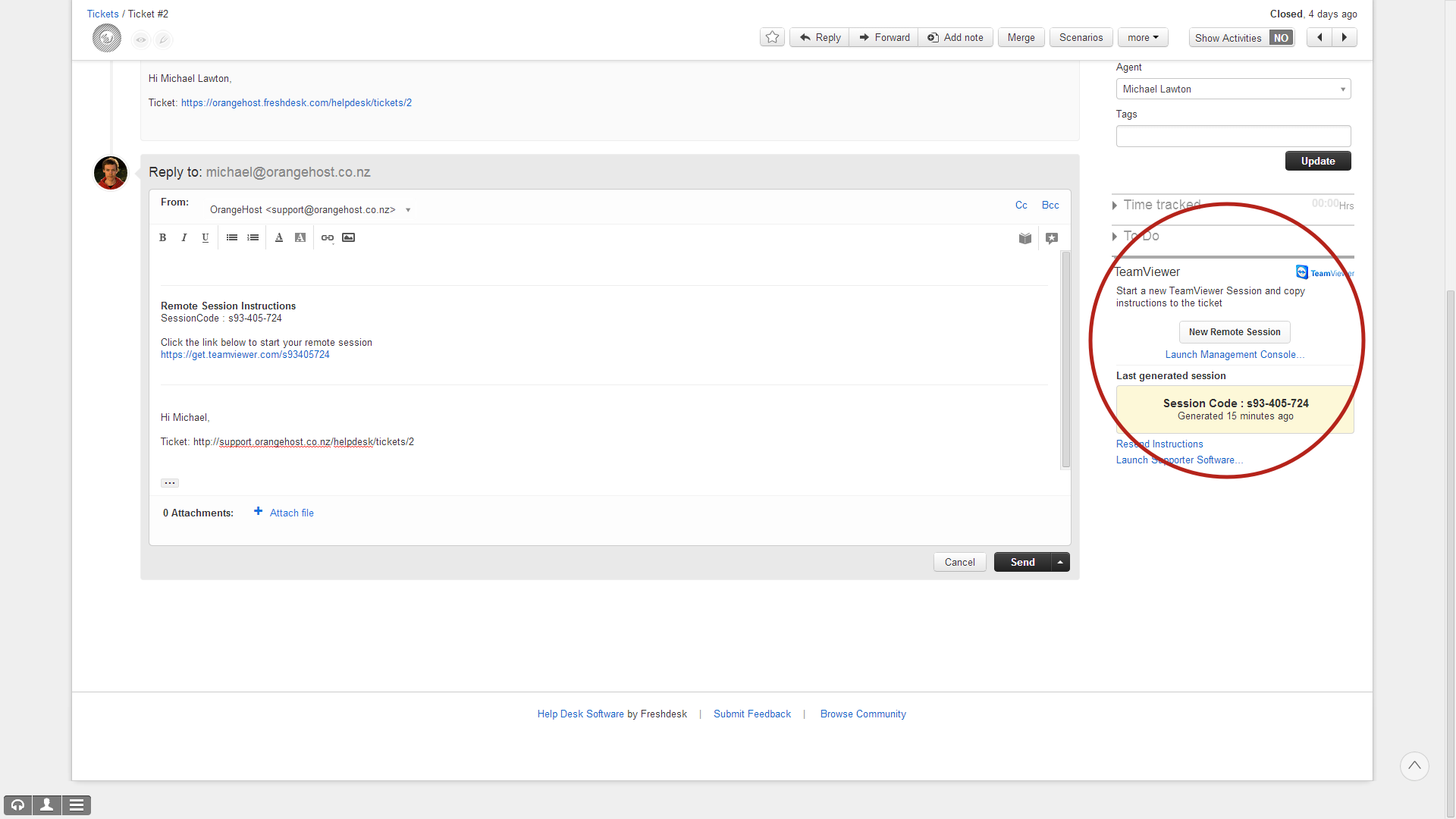Open the Scenarios button

tap(1081, 37)
